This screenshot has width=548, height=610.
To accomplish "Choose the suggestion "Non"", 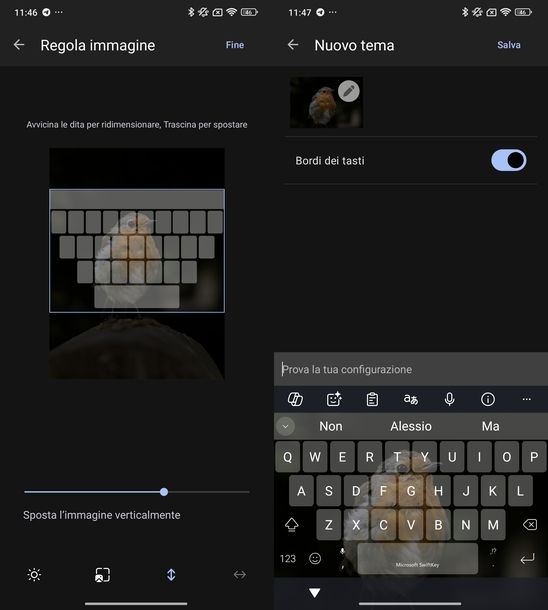I will click(331, 426).
